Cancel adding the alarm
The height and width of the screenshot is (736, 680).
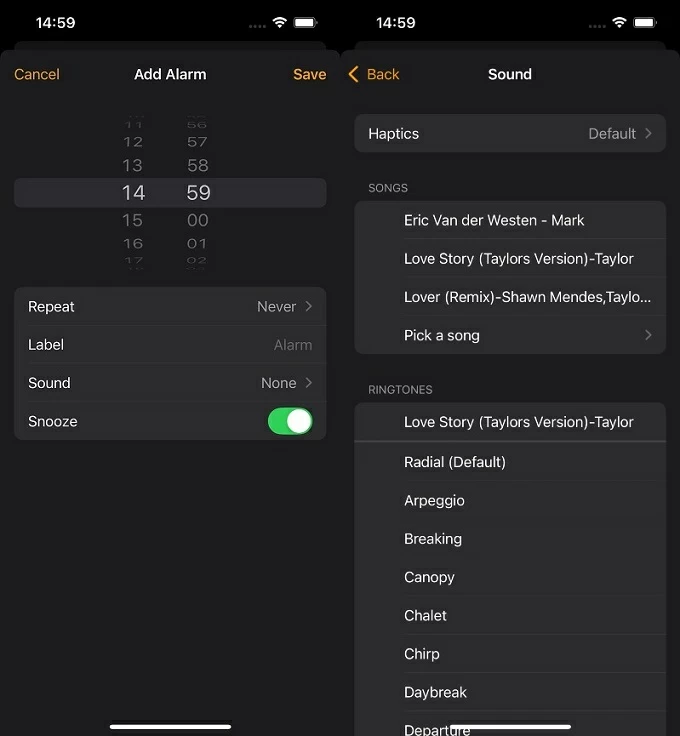[37, 74]
